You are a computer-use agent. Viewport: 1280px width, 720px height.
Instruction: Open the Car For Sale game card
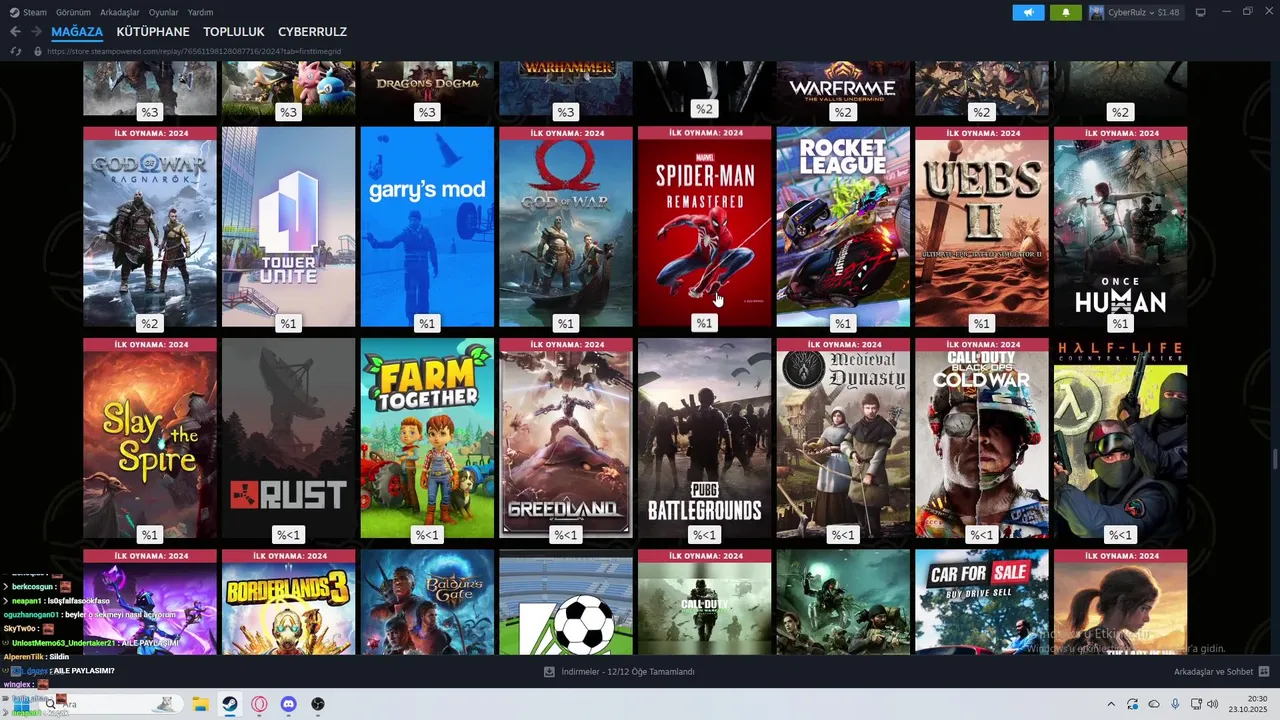coord(982,602)
